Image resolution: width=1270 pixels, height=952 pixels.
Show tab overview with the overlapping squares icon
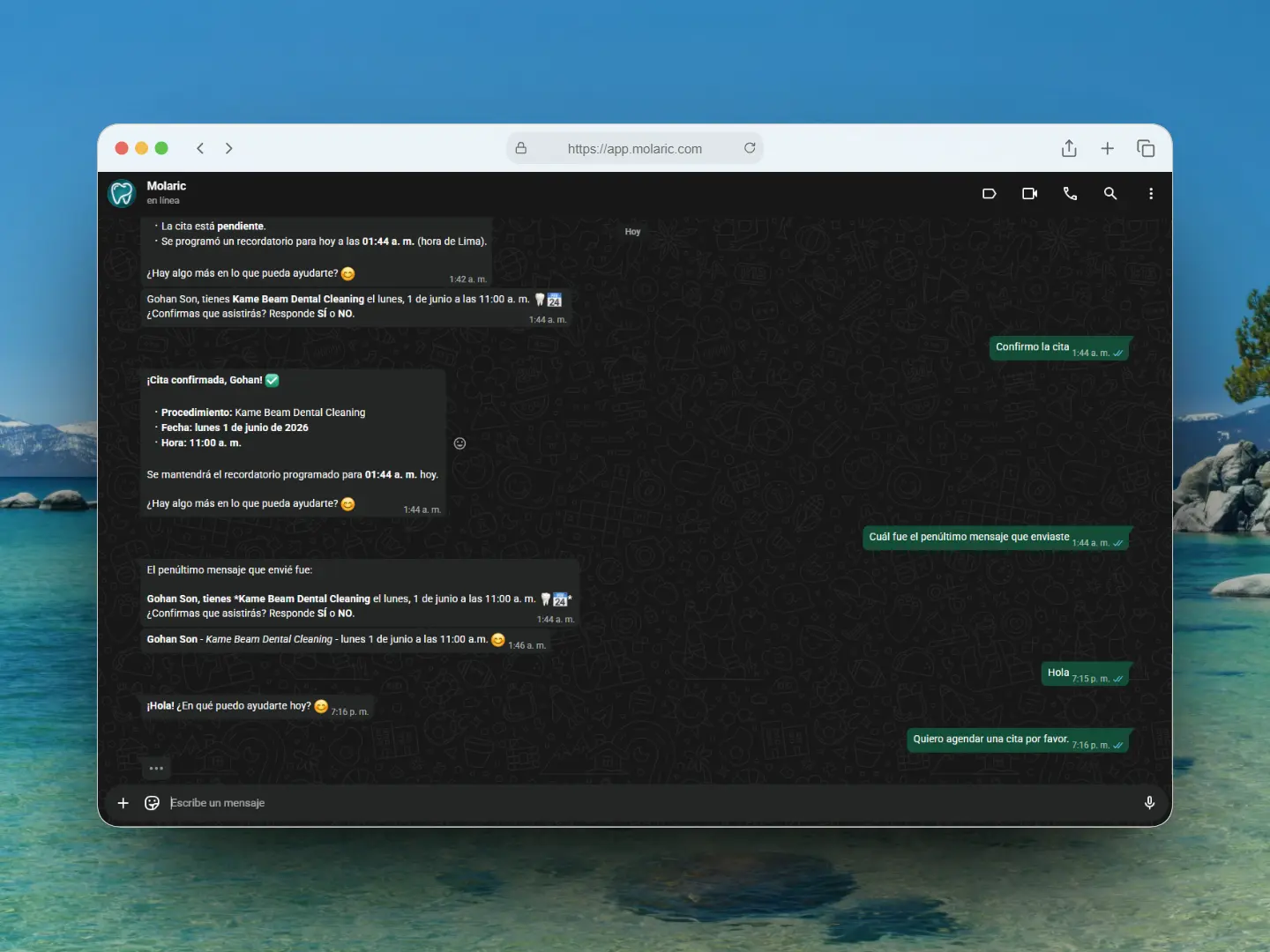click(1146, 148)
